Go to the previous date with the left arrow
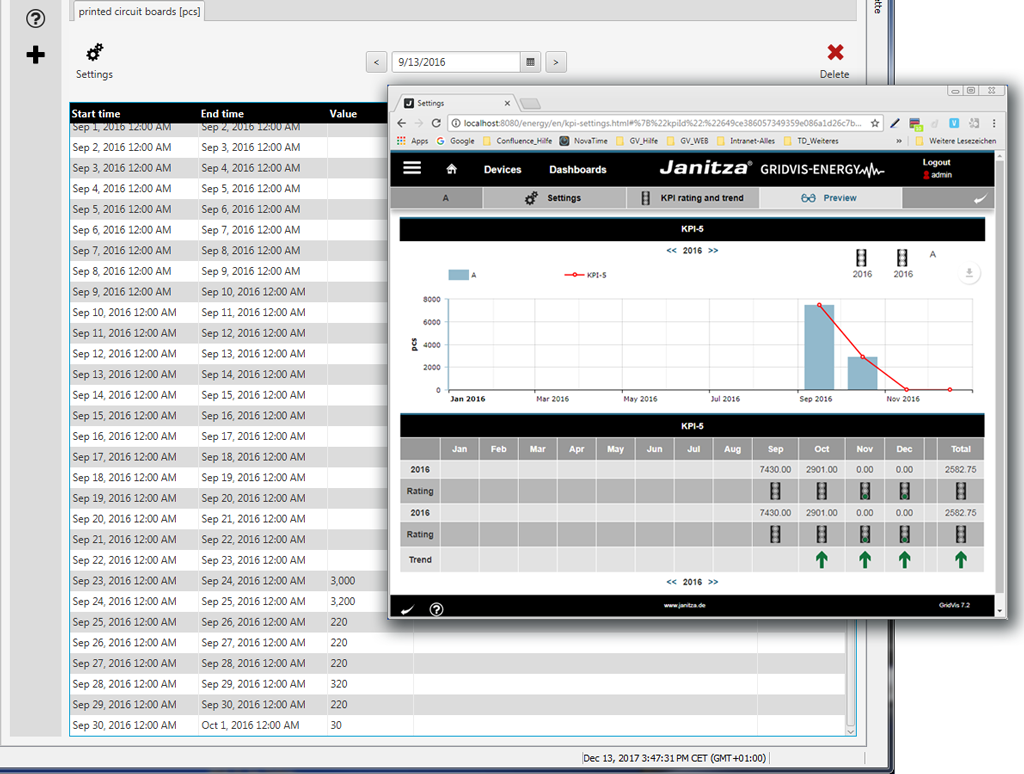Screen dimensions: 1024x774 (376, 62)
